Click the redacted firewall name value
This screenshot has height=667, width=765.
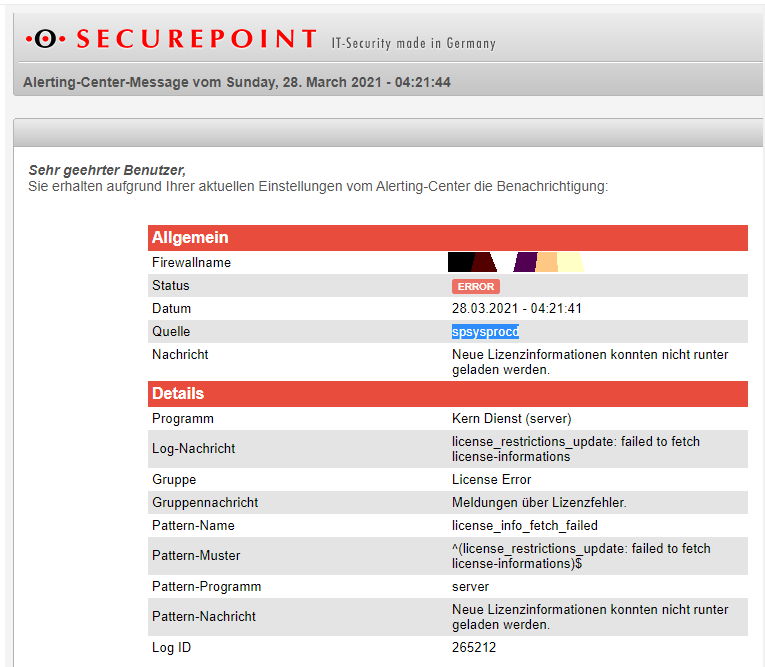(x=515, y=262)
